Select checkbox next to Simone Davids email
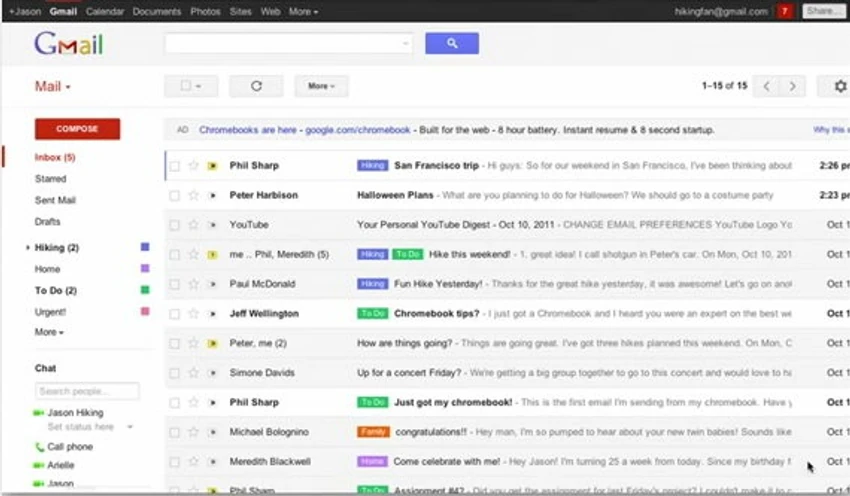The width and height of the screenshot is (850, 496). point(174,373)
